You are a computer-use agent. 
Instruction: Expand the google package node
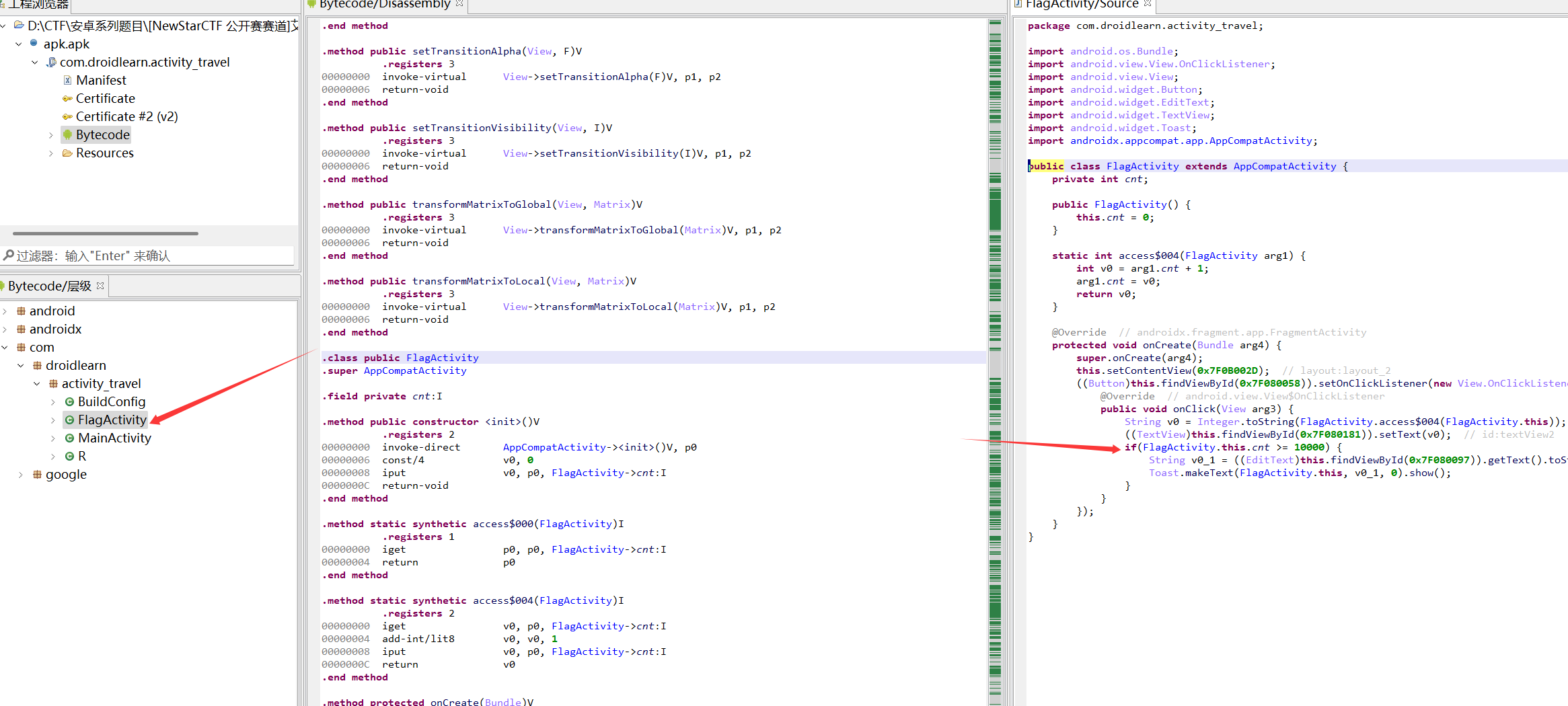(20, 474)
